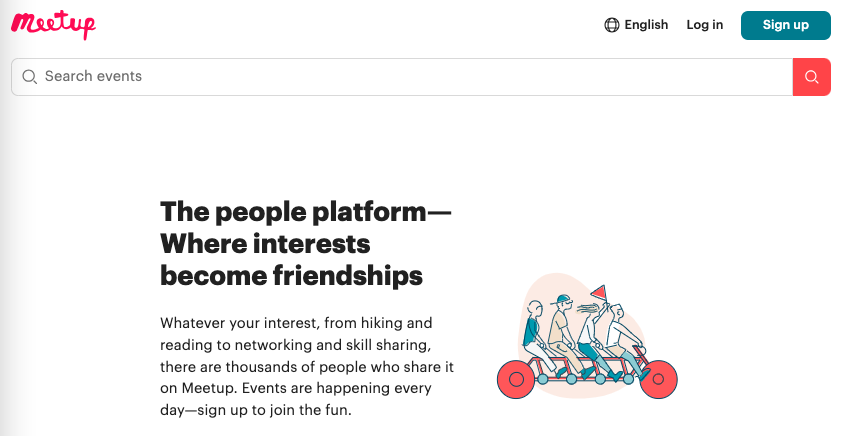Click the Sign up button
841x436 pixels.
786,25
